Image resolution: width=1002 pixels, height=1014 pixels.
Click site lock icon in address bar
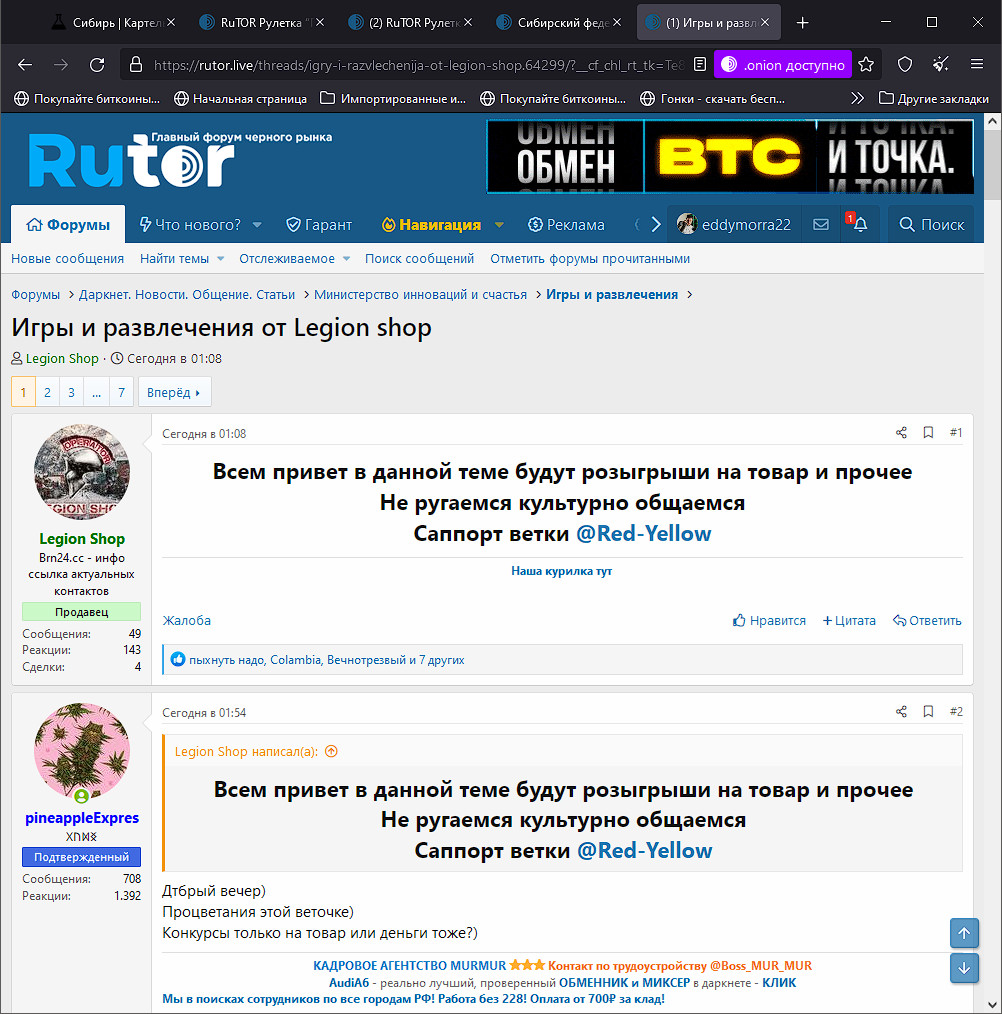tap(135, 65)
